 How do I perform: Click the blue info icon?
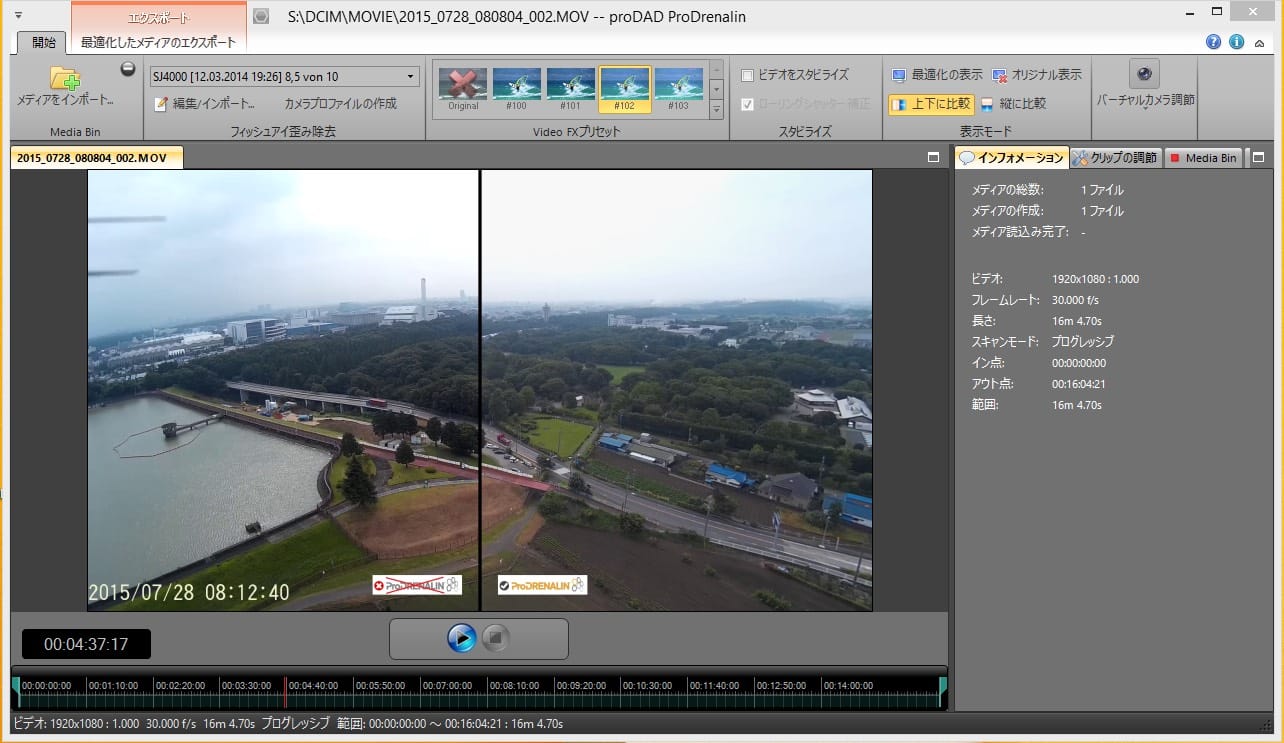[1236, 42]
